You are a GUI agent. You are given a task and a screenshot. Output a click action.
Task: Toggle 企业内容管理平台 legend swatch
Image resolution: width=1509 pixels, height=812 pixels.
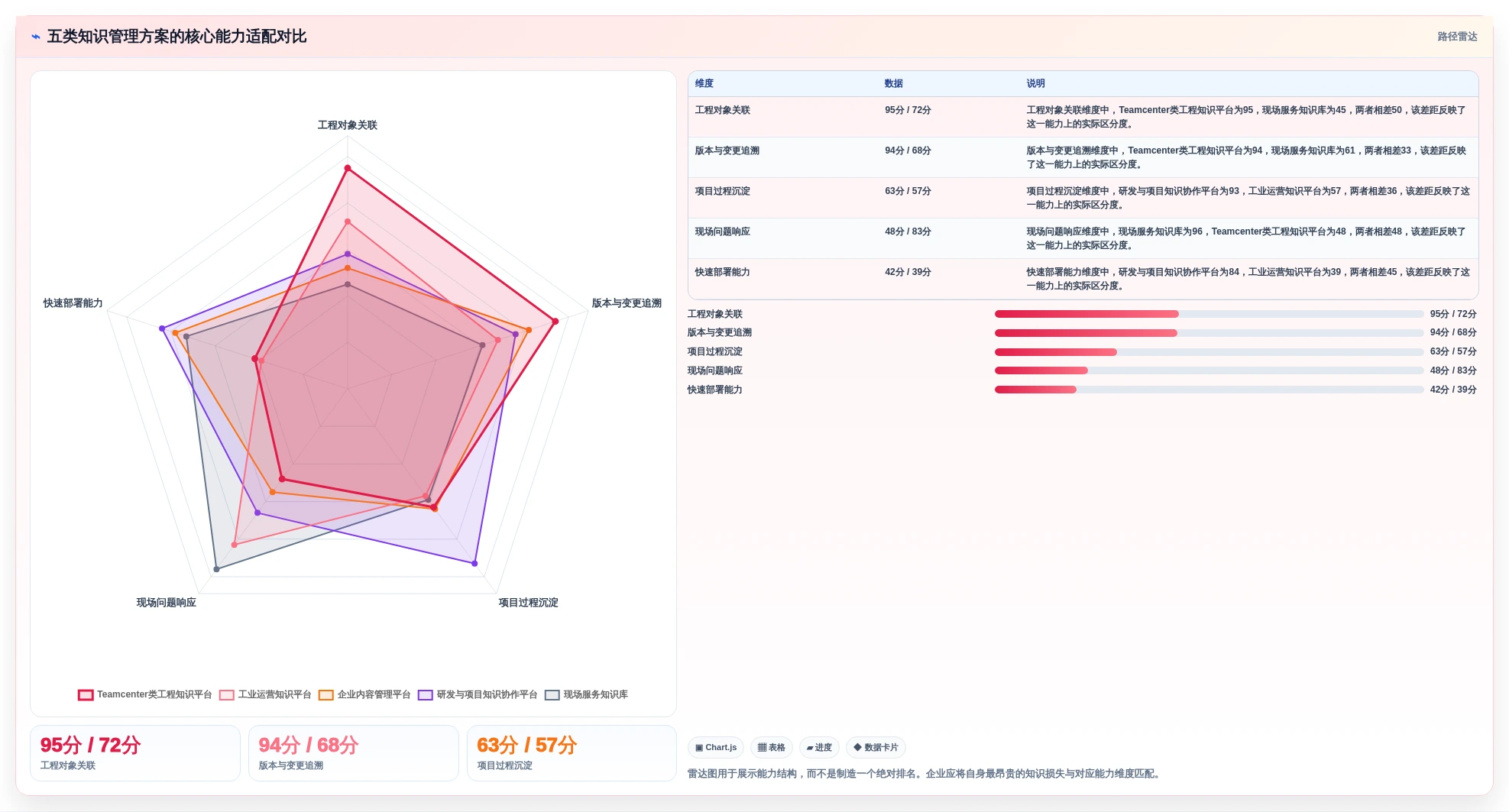pyautogui.click(x=326, y=695)
